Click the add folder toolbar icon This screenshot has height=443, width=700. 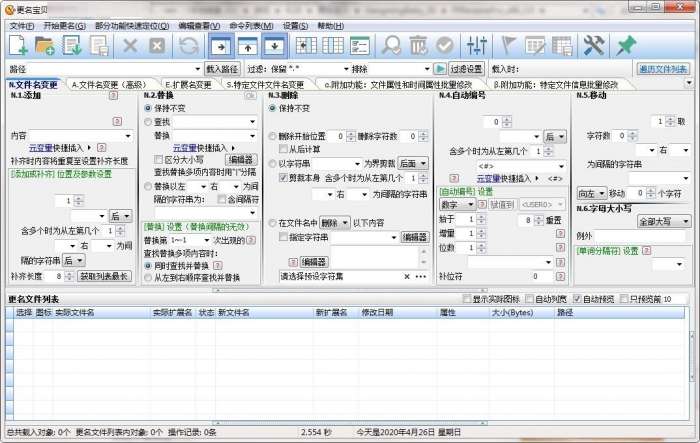click(x=44, y=45)
